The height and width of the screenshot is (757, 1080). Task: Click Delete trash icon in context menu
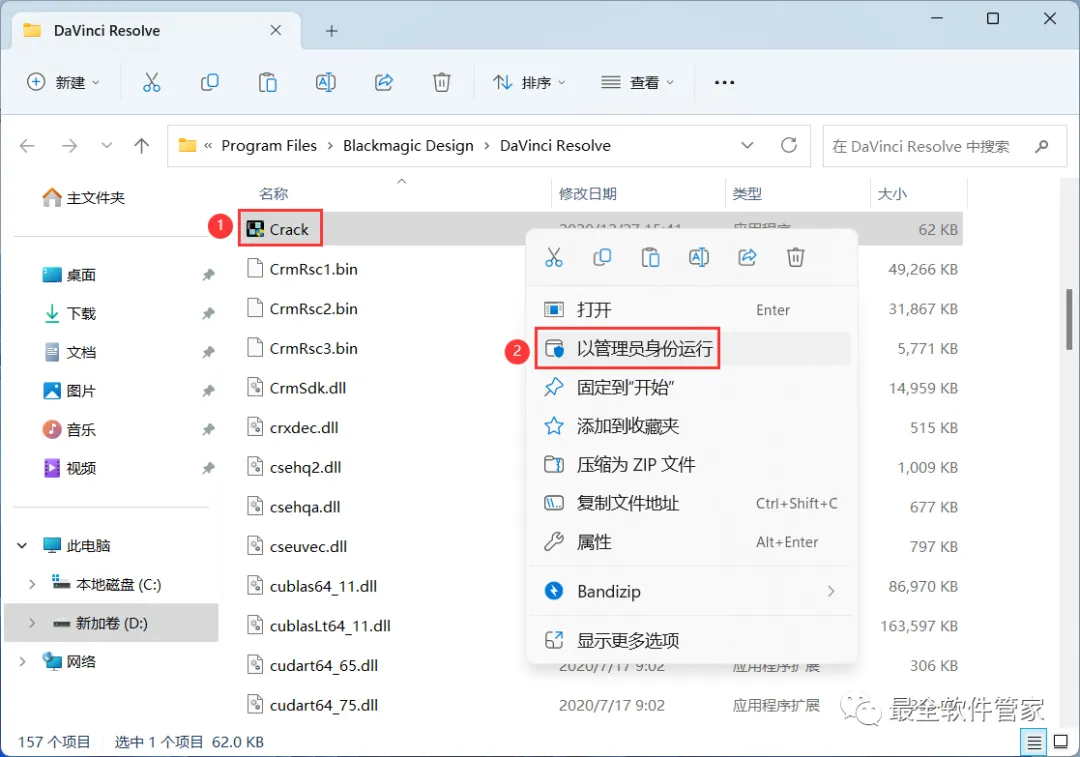point(796,258)
